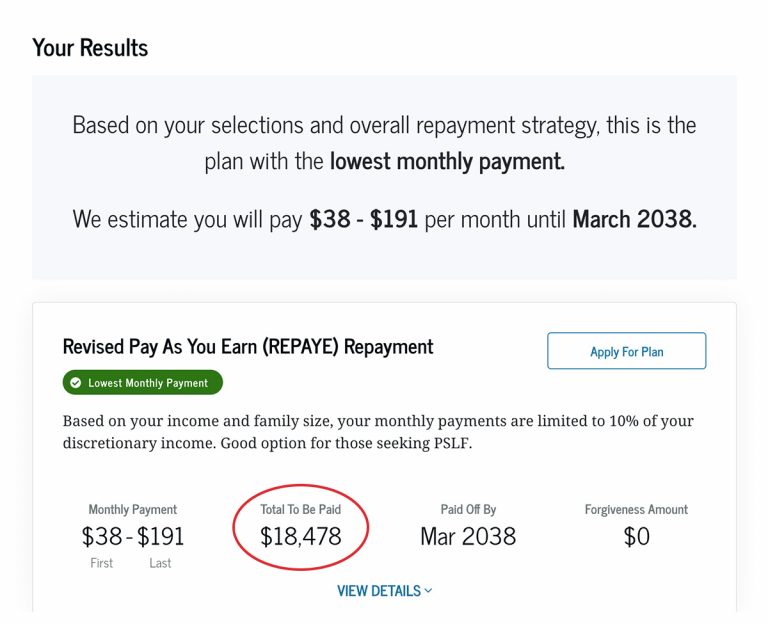This screenshot has width=768, height=624.
Task: Click the discretionary income description paragraph
Action: tap(378, 432)
